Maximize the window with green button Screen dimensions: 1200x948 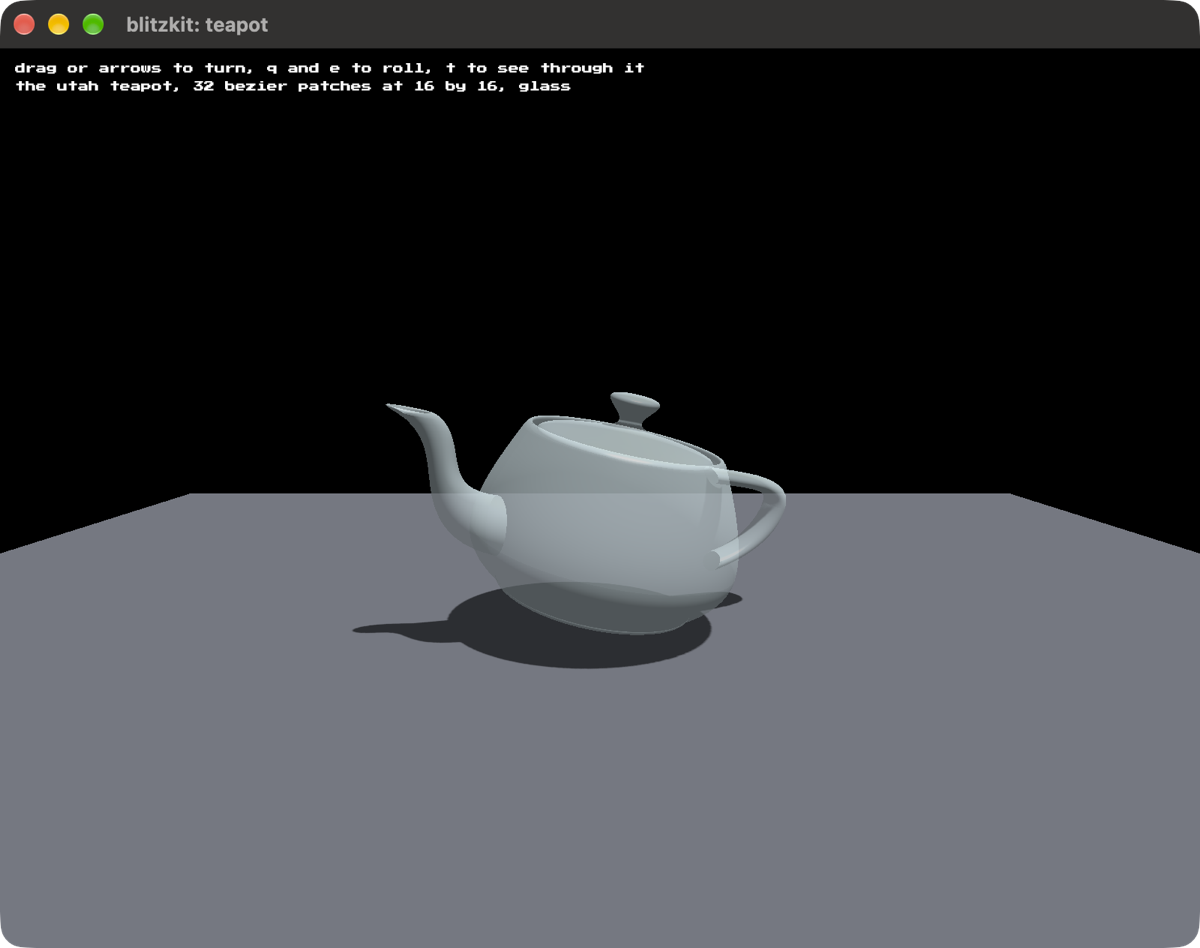[x=93, y=24]
